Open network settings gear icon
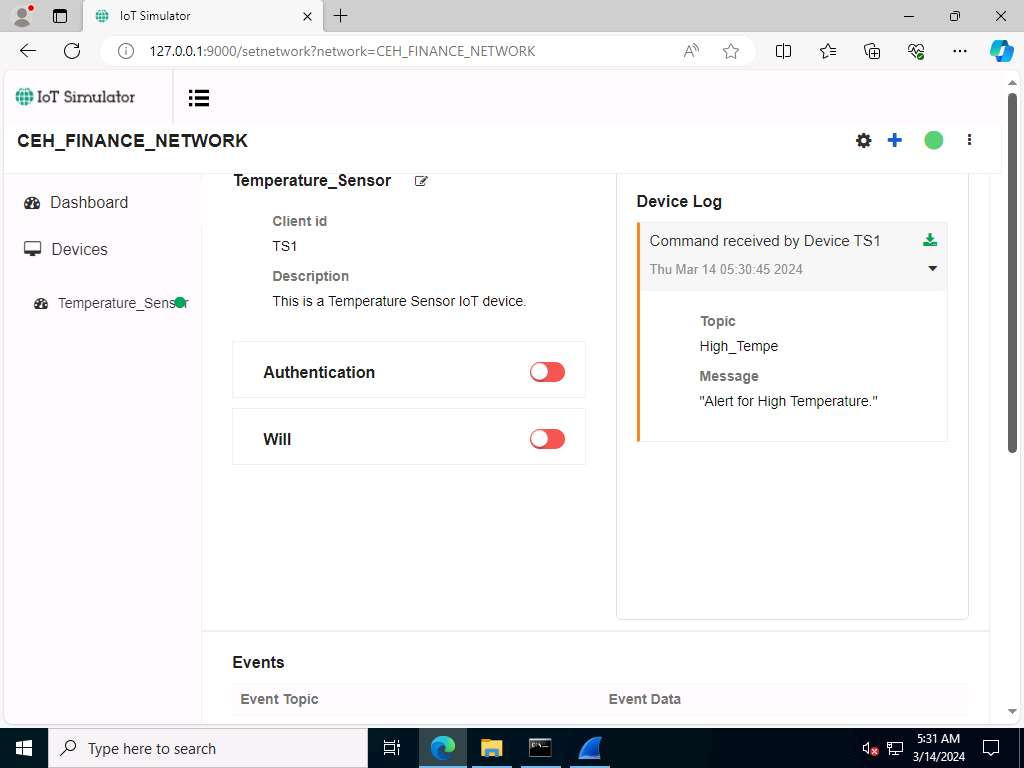Viewport: 1024px width, 768px height. pos(863,140)
